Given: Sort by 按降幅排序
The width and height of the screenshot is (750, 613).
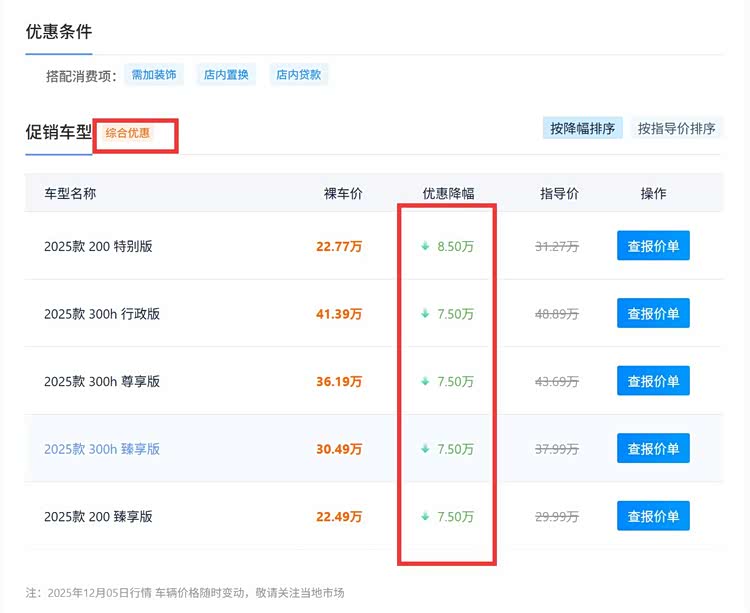Looking at the screenshot, I should tap(582, 128).
